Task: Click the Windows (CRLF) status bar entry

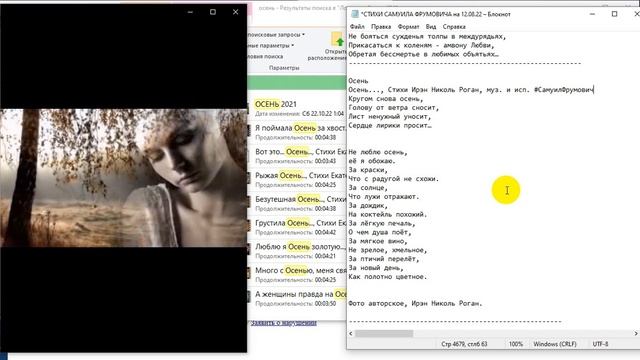Action: (555, 344)
